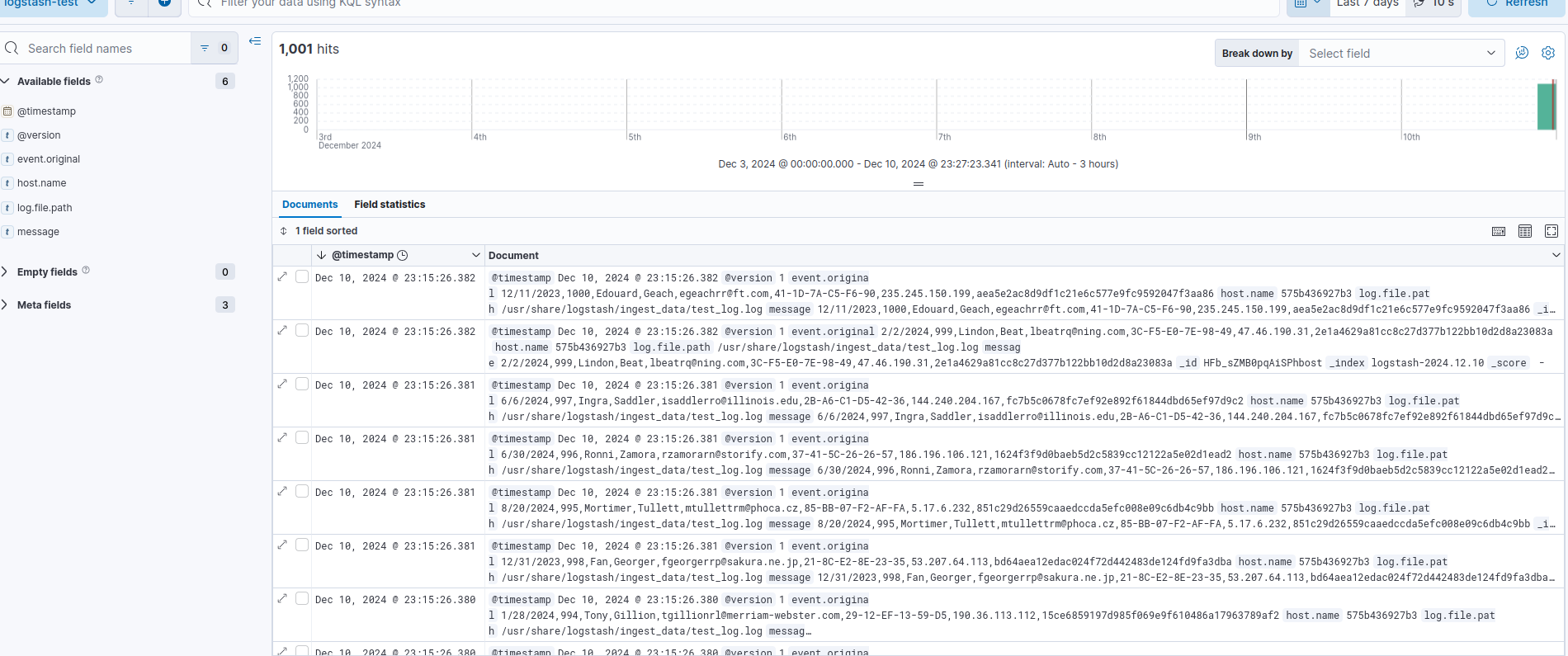Select the first document row checkbox
The height and width of the screenshot is (656, 1568).
click(302, 277)
